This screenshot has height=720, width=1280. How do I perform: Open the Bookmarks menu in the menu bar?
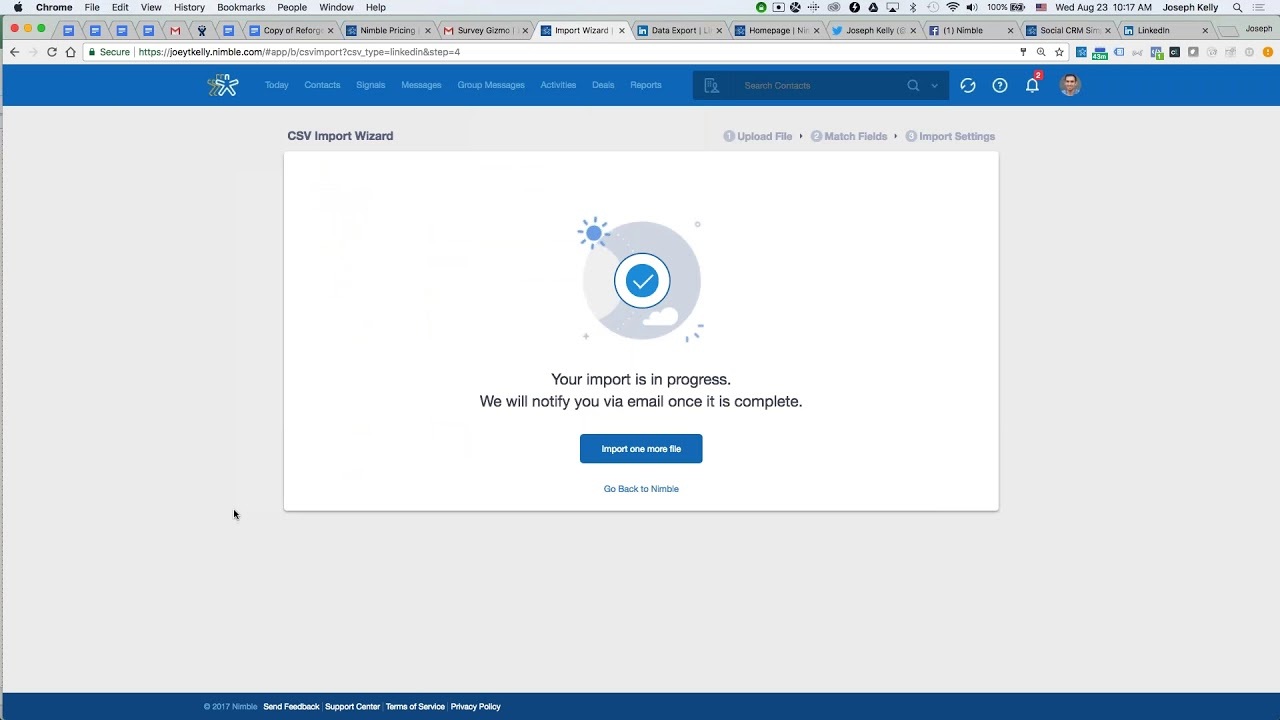(x=241, y=7)
